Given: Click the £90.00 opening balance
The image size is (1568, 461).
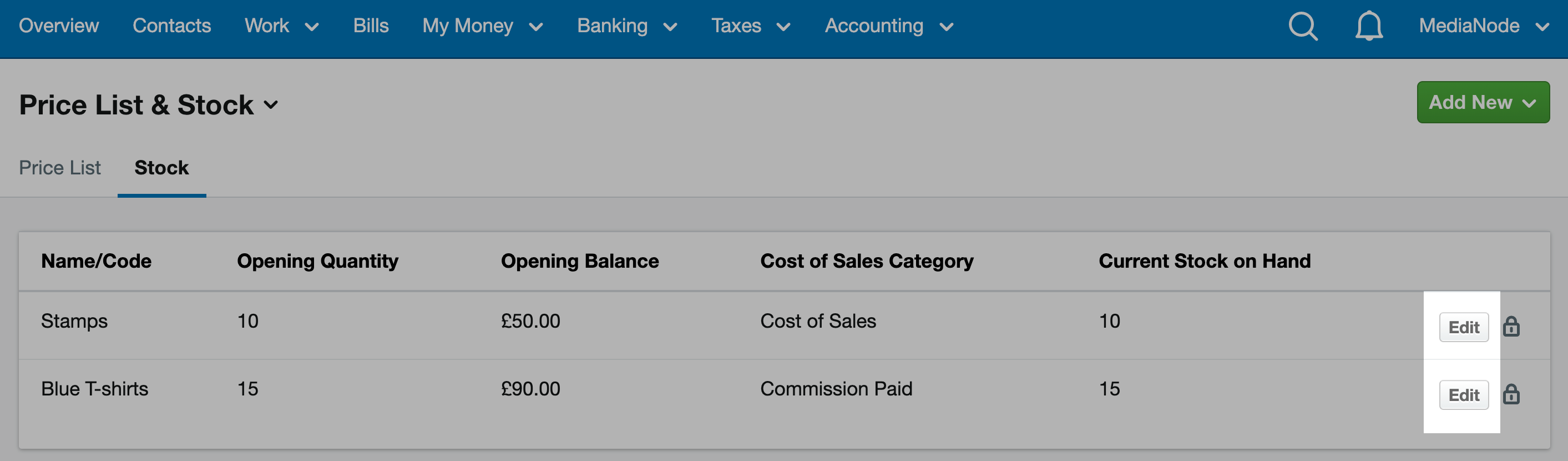Looking at the screenshot, I should click(x=530, y=389).
